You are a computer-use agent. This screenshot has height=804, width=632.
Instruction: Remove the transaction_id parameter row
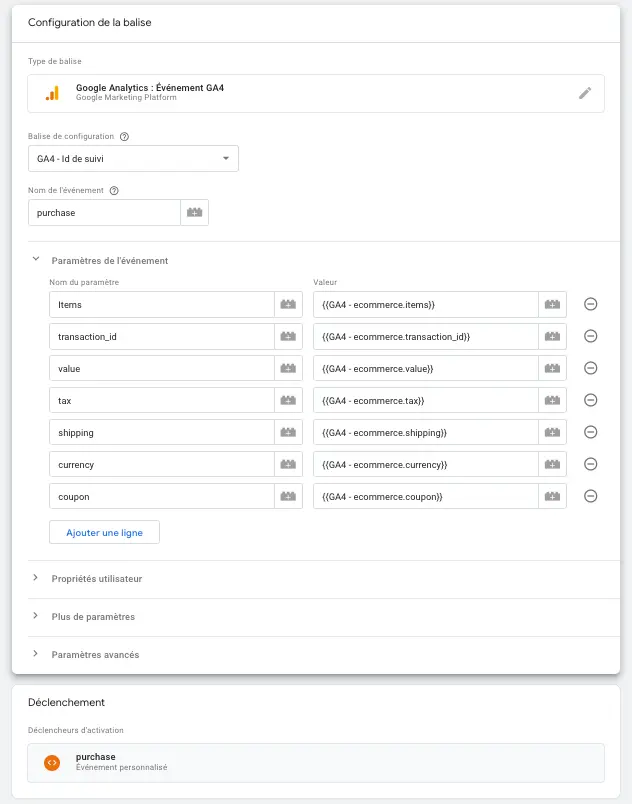pos(590,336)
